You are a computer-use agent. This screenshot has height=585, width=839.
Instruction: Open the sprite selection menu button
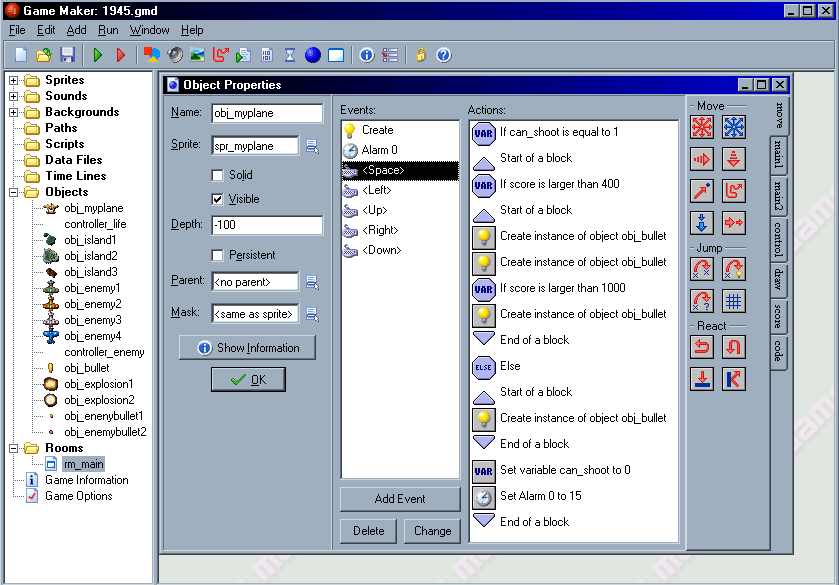312,146
